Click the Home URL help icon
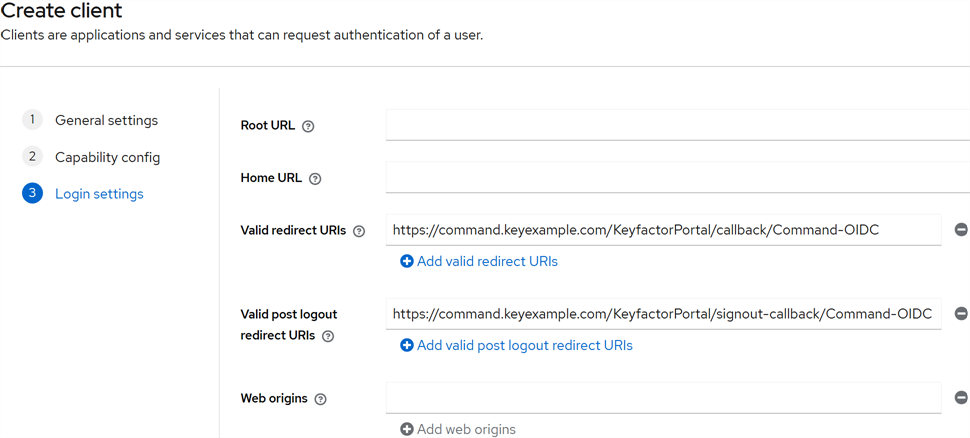This screenshot has height=438, width=970. 315,179
